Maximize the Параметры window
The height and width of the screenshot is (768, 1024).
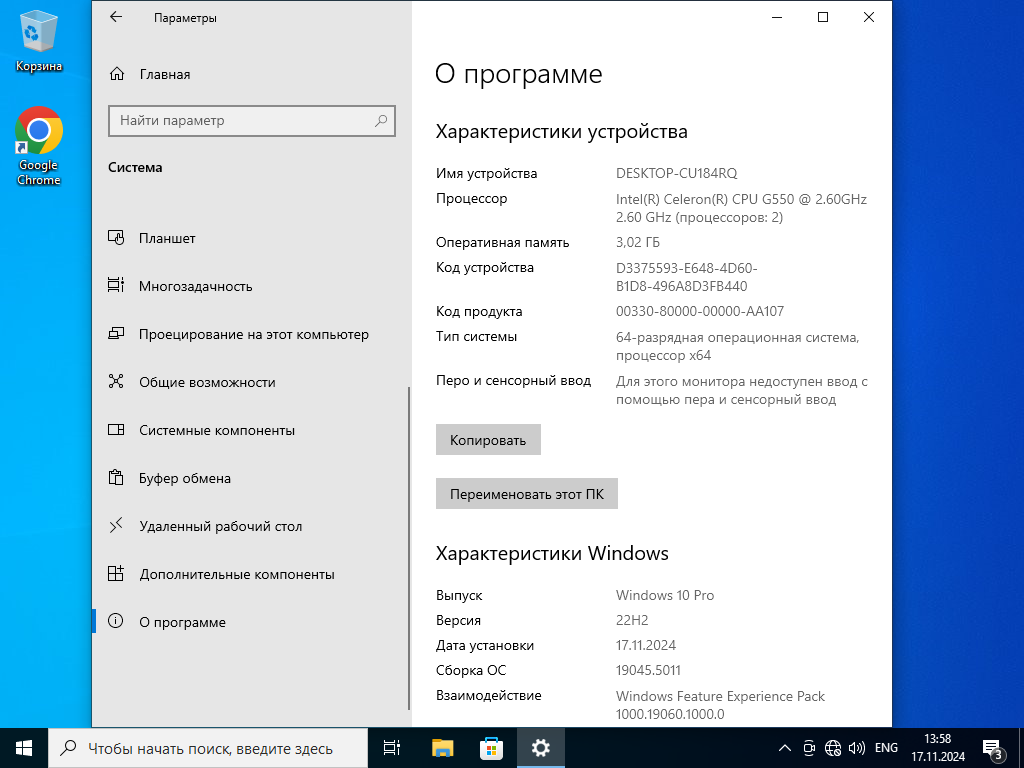pos(823,18)
